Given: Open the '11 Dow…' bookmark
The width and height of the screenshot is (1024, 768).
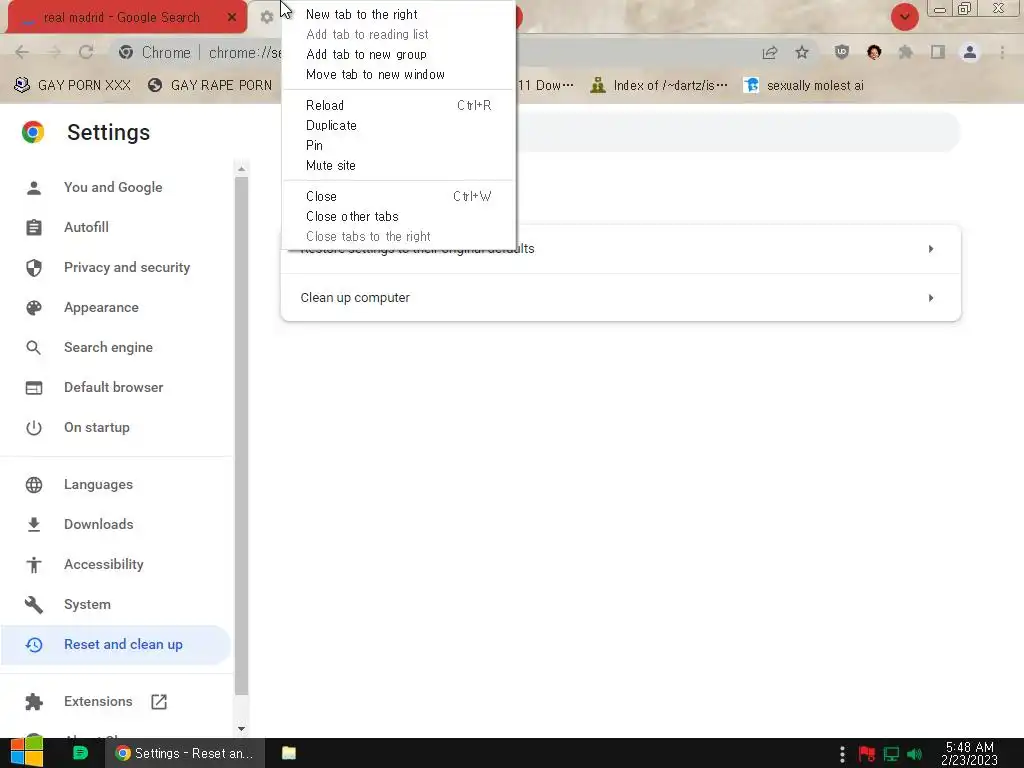Looking at the screenshot, I should (x=545, y=86).
